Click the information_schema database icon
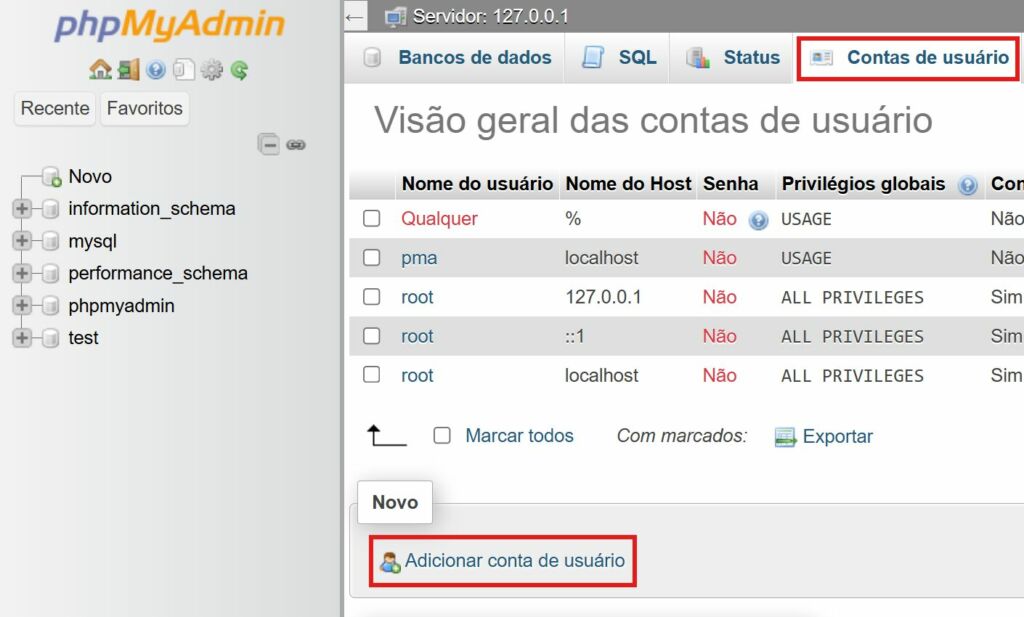This screenshot has width=1024, height=617. point(50,209)
